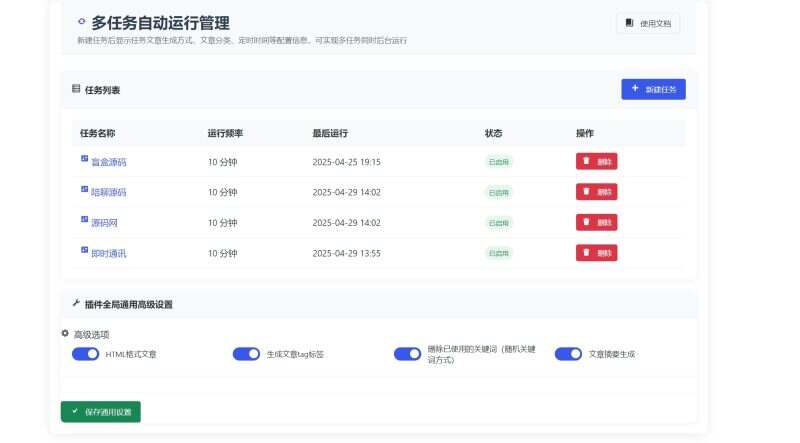800x443 pixels.
Task: Open the 即时通讯 task link
Action: point(109,254)
